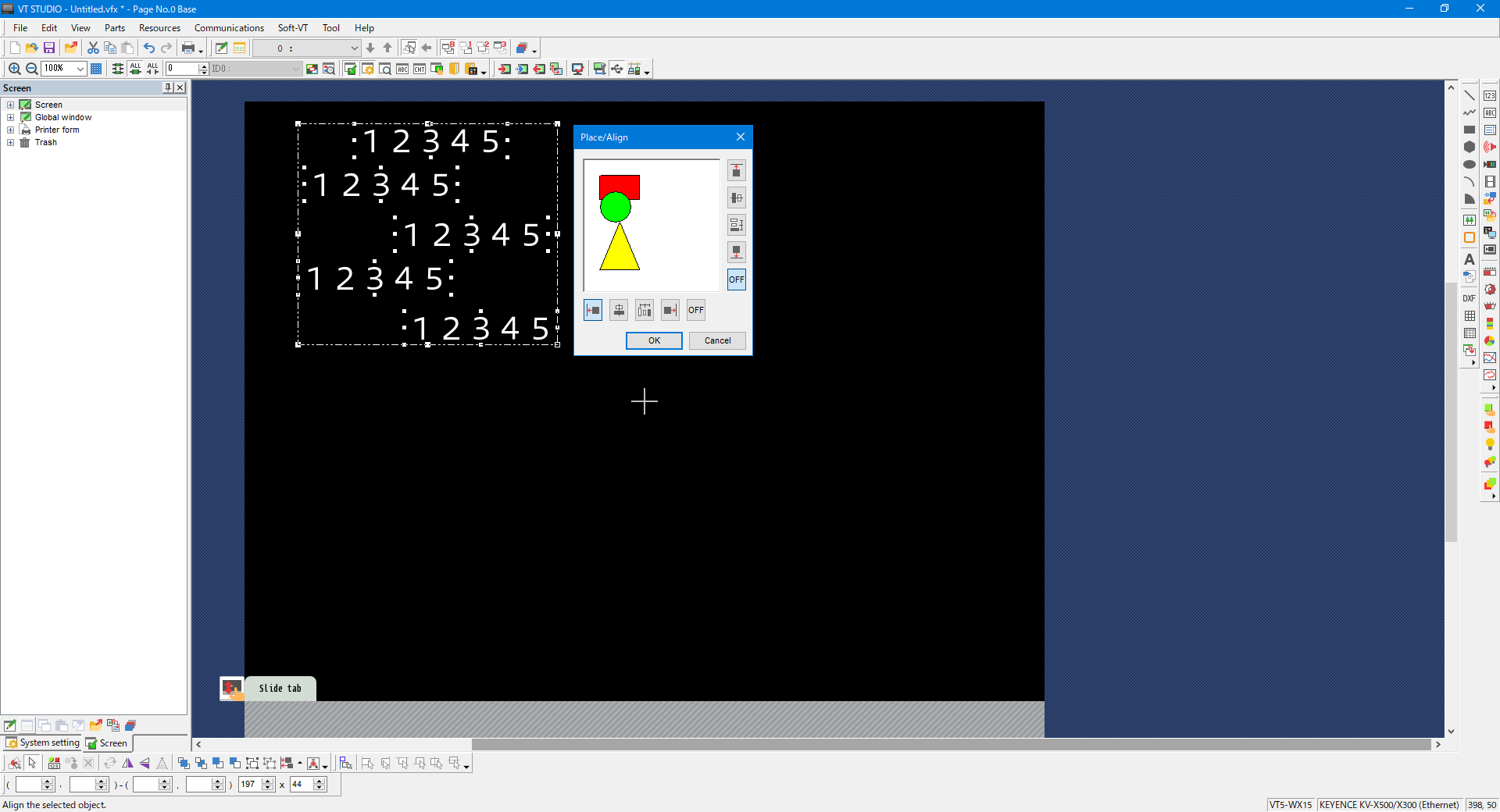Expand the Printer form tree node
The width and height of the screenshot is (1500, 812).
(x=11, y=130)
